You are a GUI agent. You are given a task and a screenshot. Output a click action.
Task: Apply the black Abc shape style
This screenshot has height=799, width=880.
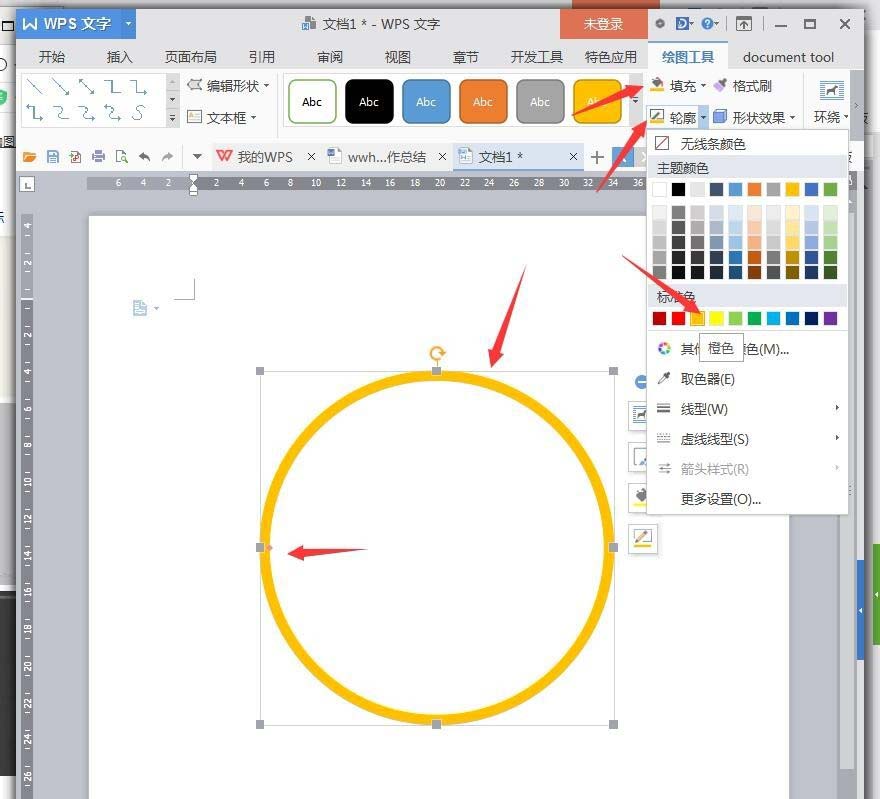[368, 100]
